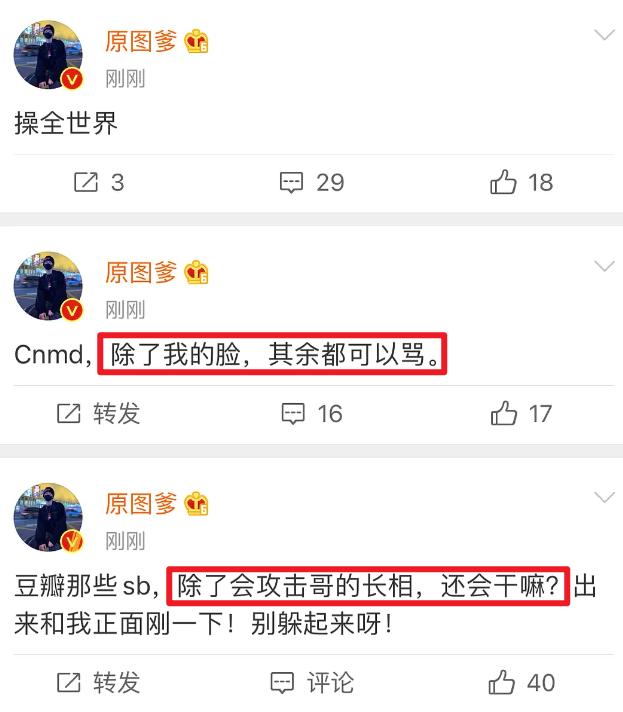The height and width of the screenshot is (712, 623).
Task: Open comments icon showing 16
Action: (293, 414)
